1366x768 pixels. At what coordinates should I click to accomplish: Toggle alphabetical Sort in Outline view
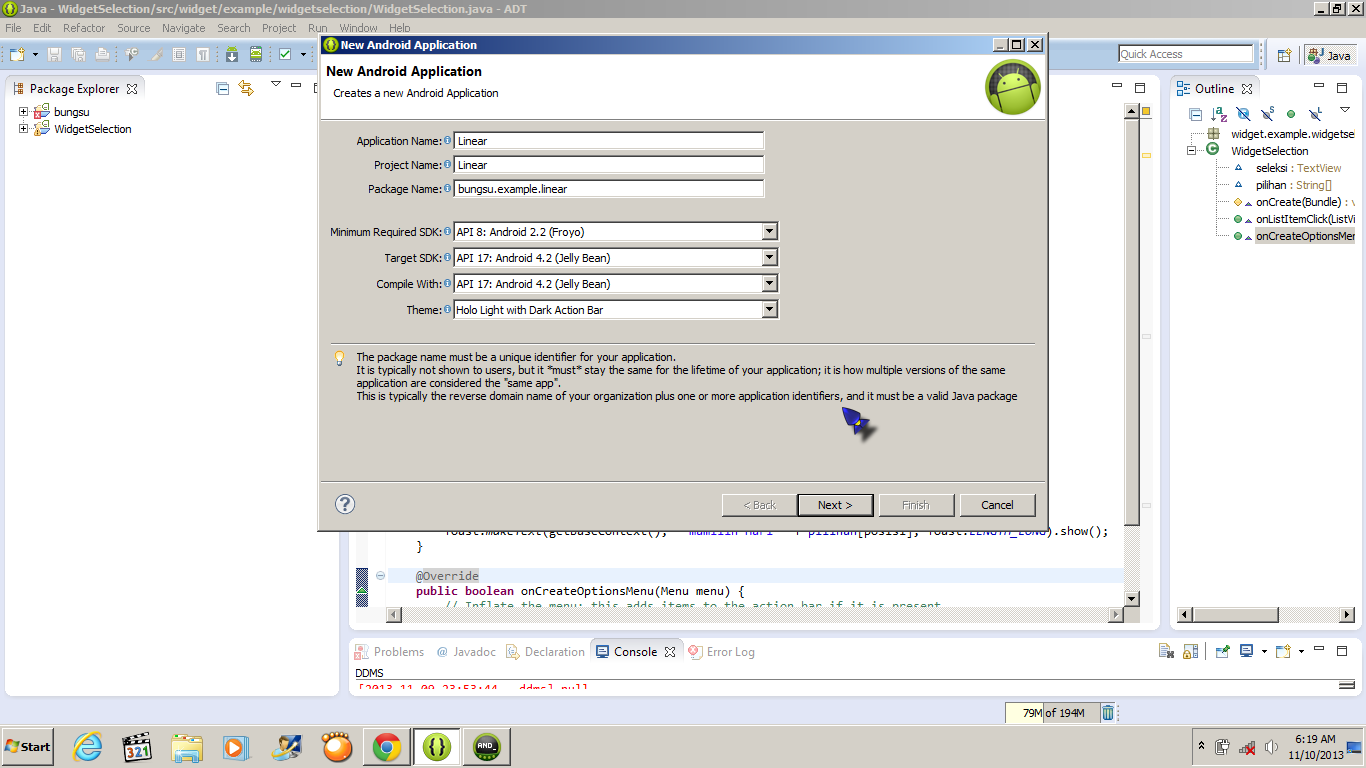click(1219, 114)
